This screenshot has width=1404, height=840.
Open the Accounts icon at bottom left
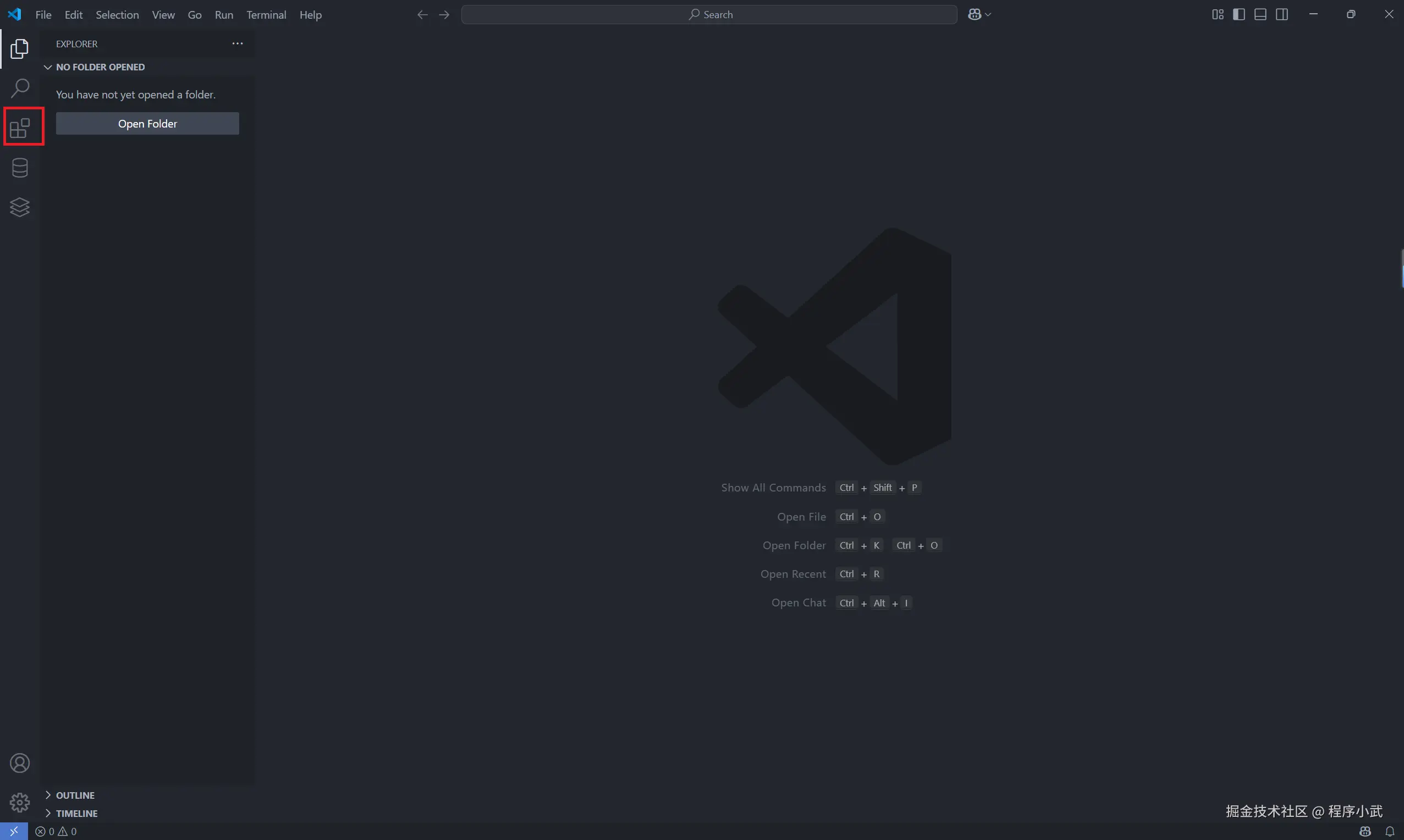click(20, 763)
